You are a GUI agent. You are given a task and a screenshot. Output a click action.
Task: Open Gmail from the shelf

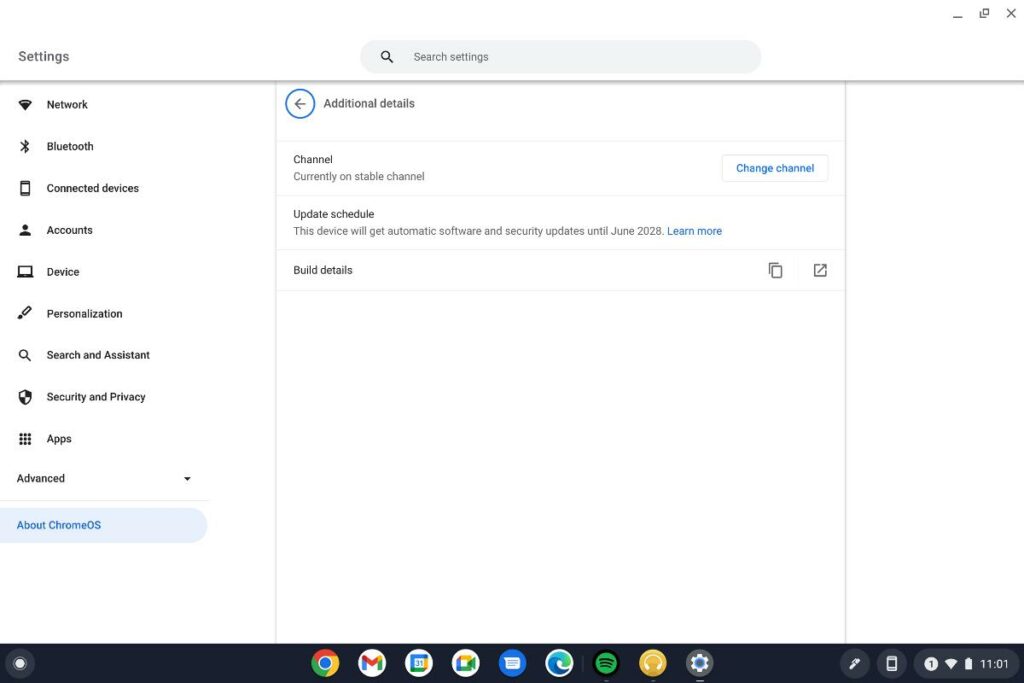[371, 662]
